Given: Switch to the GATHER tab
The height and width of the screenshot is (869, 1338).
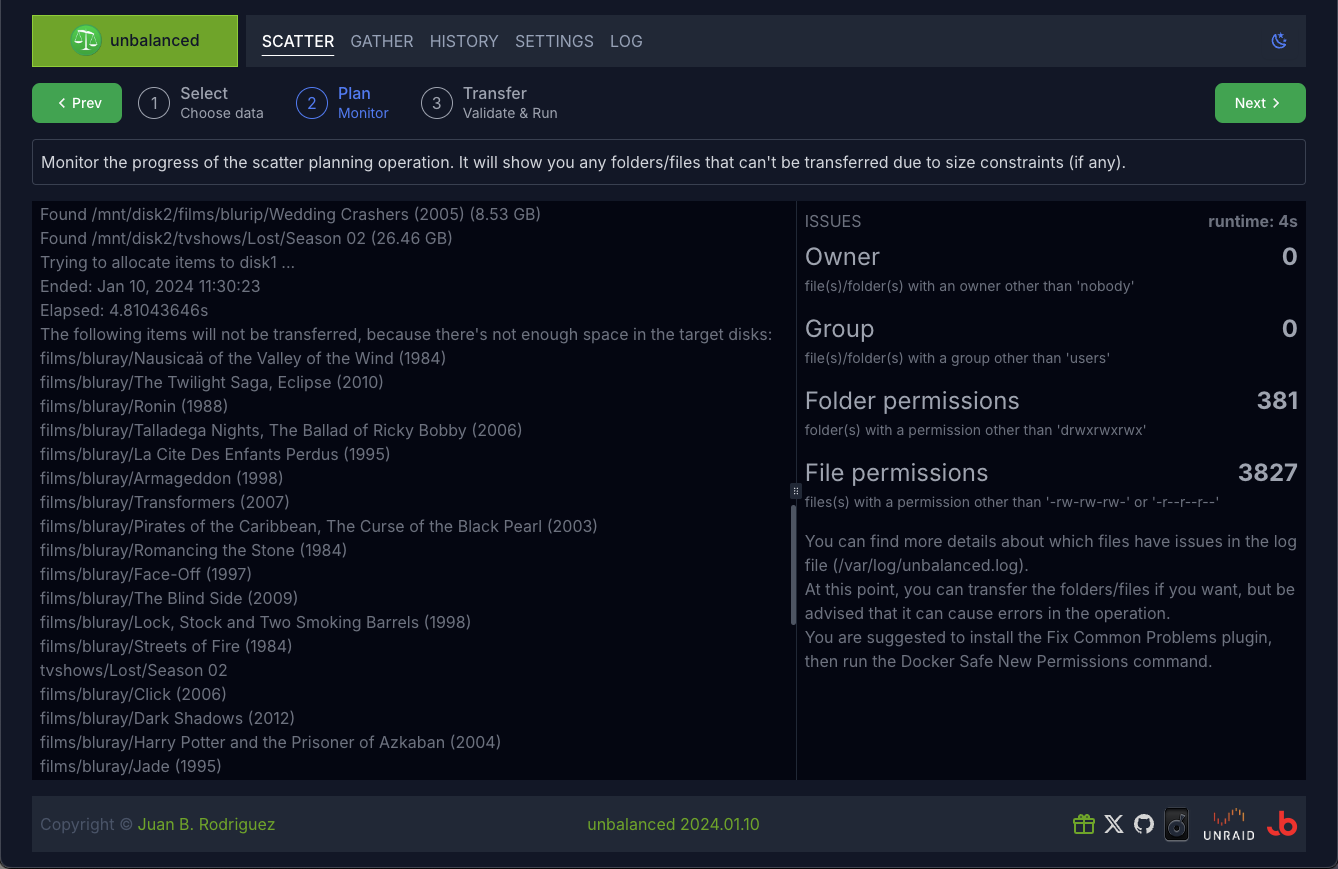Looking at the screenshot, I should point(382,41).
